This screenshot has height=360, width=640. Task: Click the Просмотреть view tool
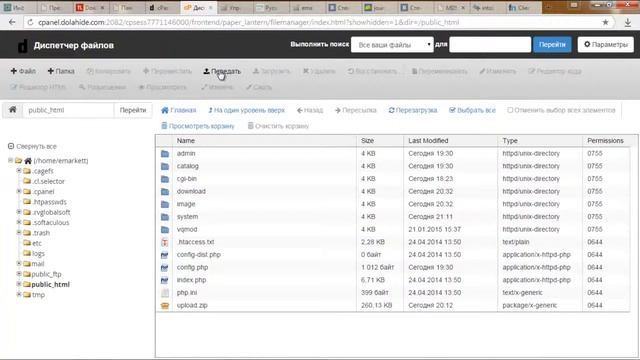162,87
